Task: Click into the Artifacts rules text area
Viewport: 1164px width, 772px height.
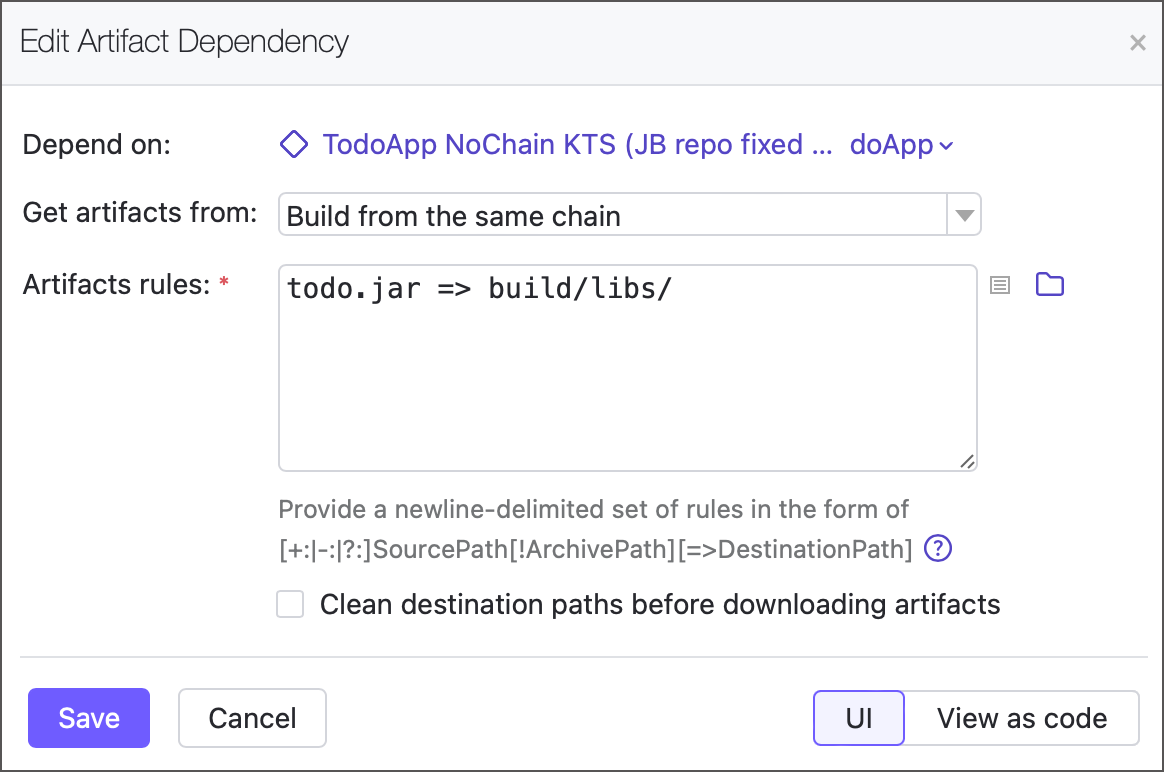Action: point(627,380)
